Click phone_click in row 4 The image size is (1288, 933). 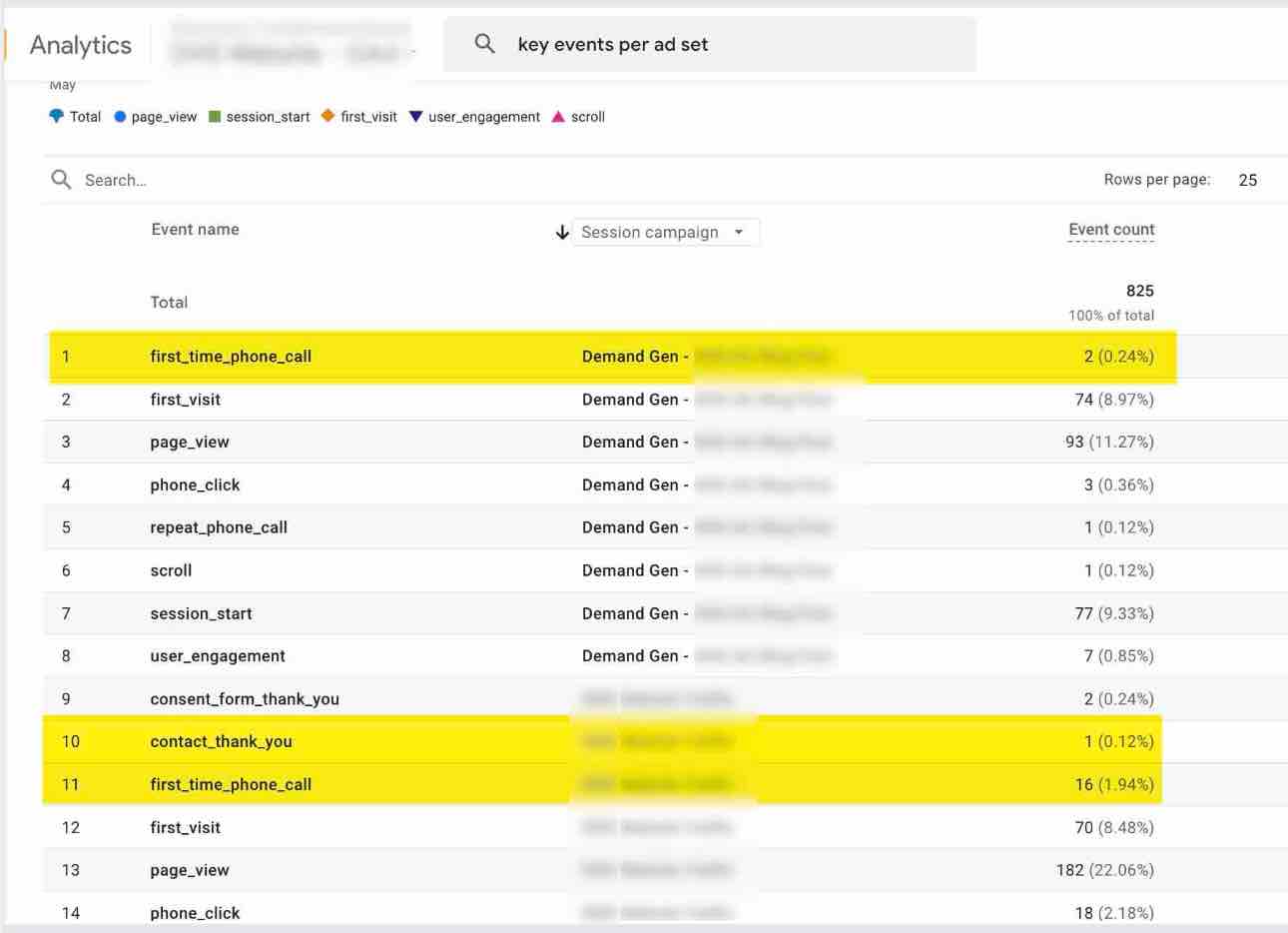click(x=196, y=485)
